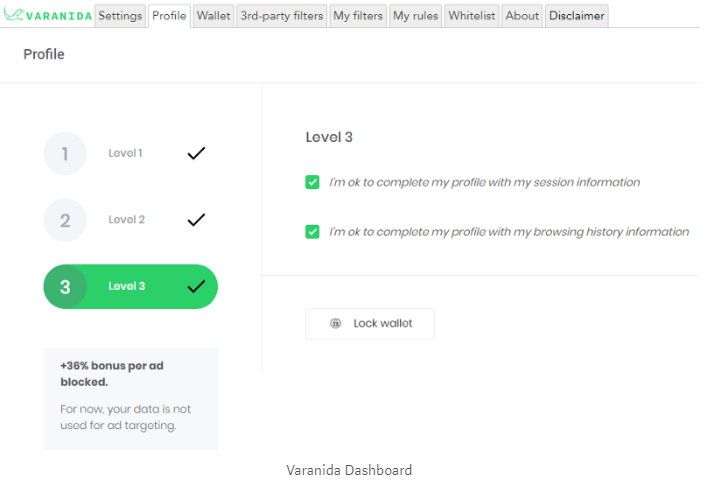Viewport: 717px width, 486px height.
Task: Go to the My filters tab
Action: [x=357, y=16]
